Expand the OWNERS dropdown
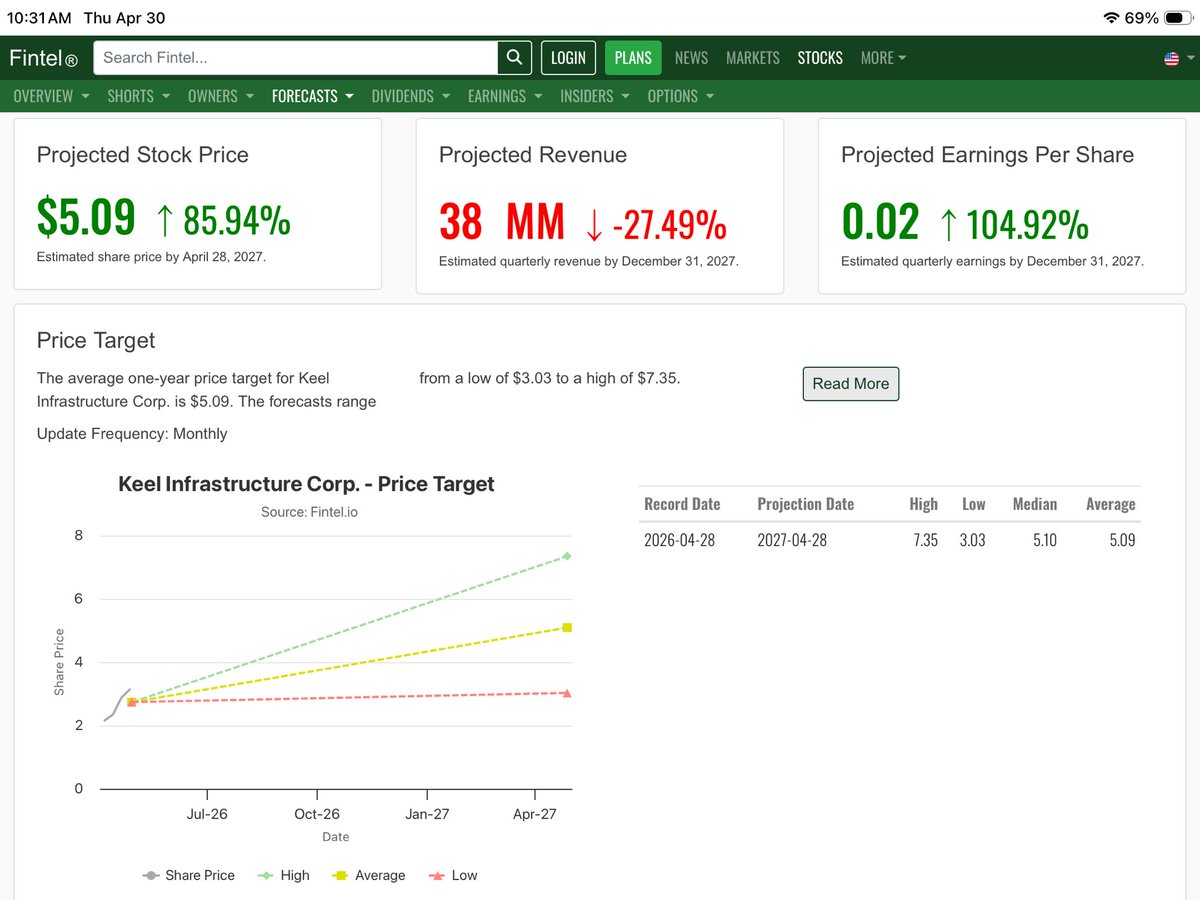This screenshot has height=900, width=1200. click(x=221, y=96)
